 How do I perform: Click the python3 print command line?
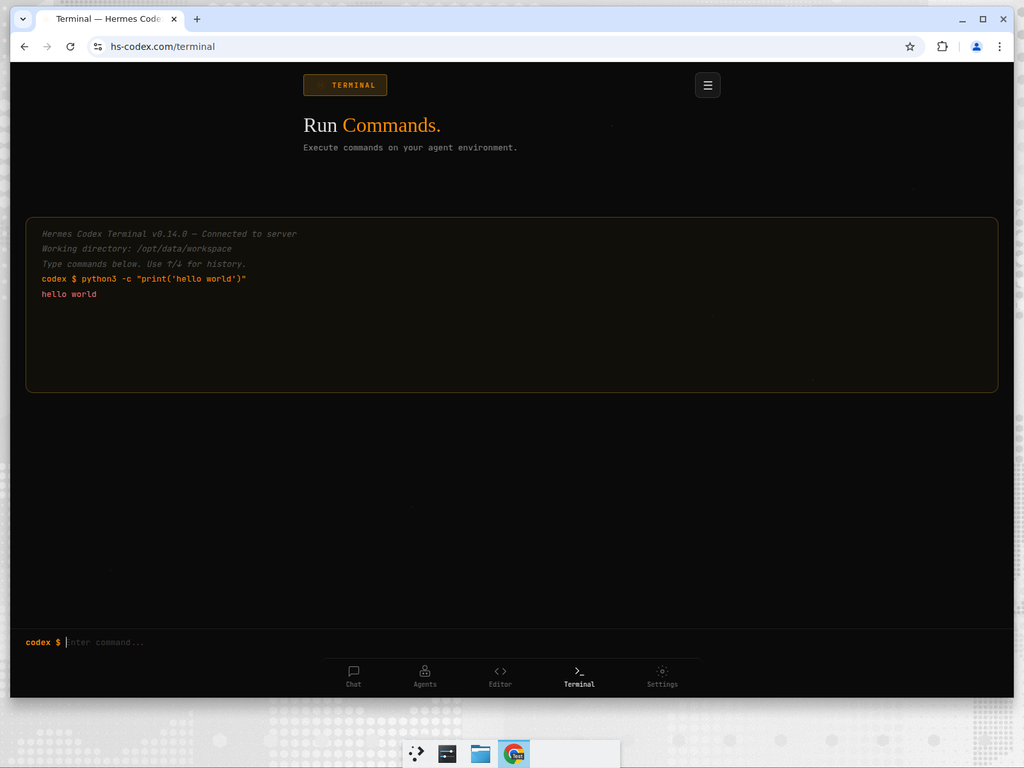click(x=144, y=279)
